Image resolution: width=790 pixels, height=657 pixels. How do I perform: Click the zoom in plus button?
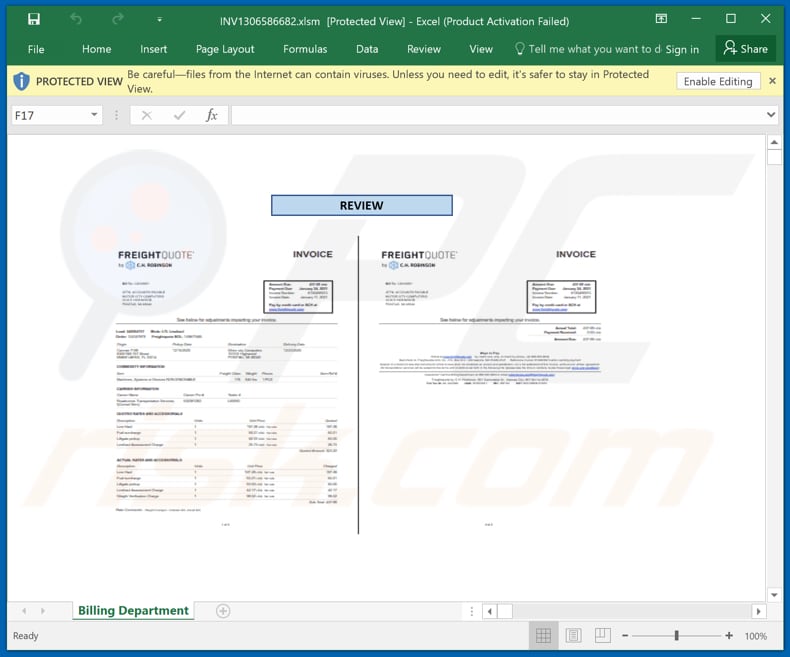click(x=729, y=636)
